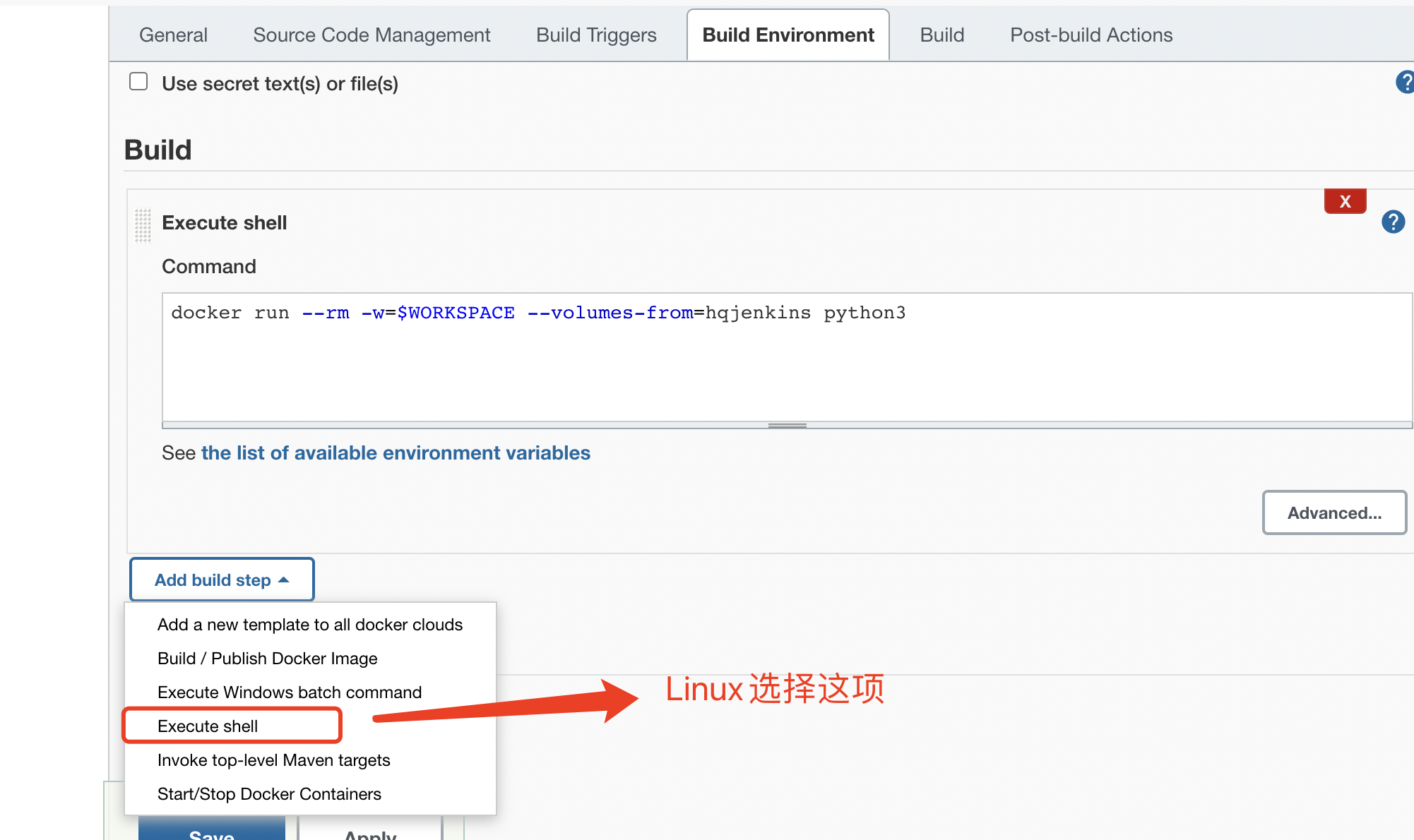Grab the Execute shell drag handle
Screen dimensions: 1414x840
[143, 225]
